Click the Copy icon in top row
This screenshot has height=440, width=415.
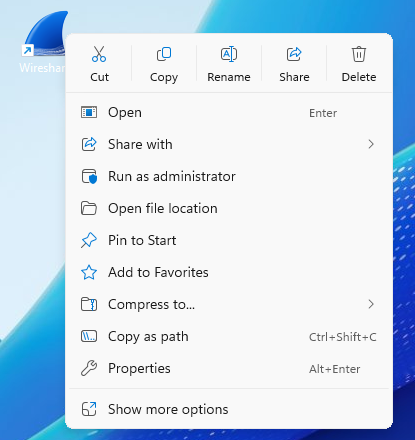(164, 54)
